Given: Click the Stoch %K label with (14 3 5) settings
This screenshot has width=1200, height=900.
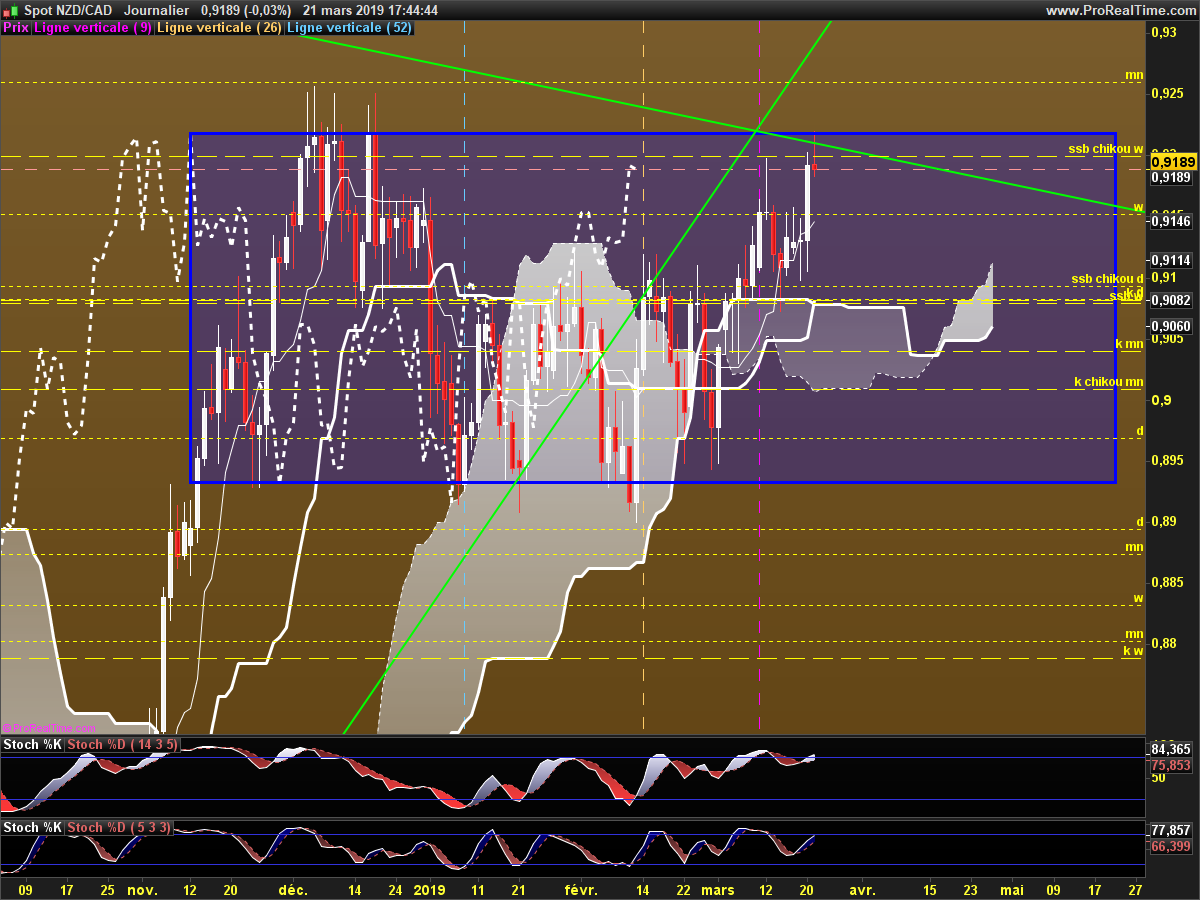Looking at the screenshot, I should [31, 745].
